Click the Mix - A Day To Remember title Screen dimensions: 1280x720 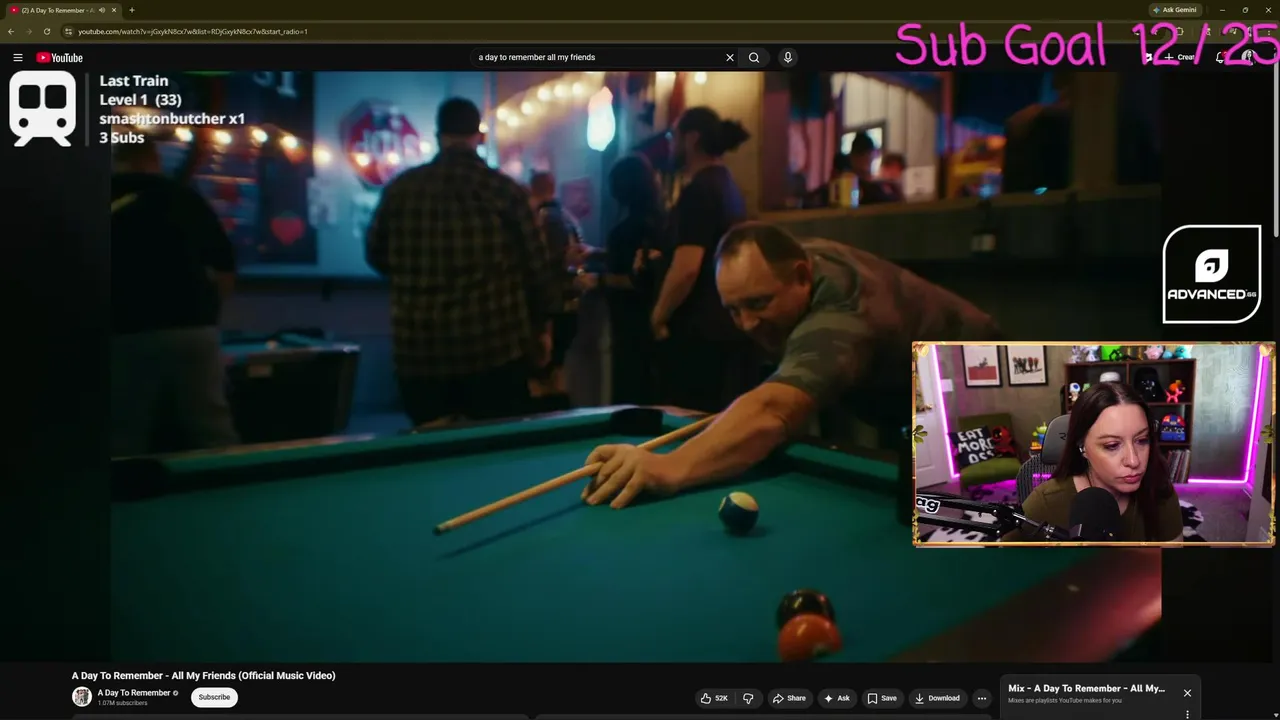point(1086,688)
